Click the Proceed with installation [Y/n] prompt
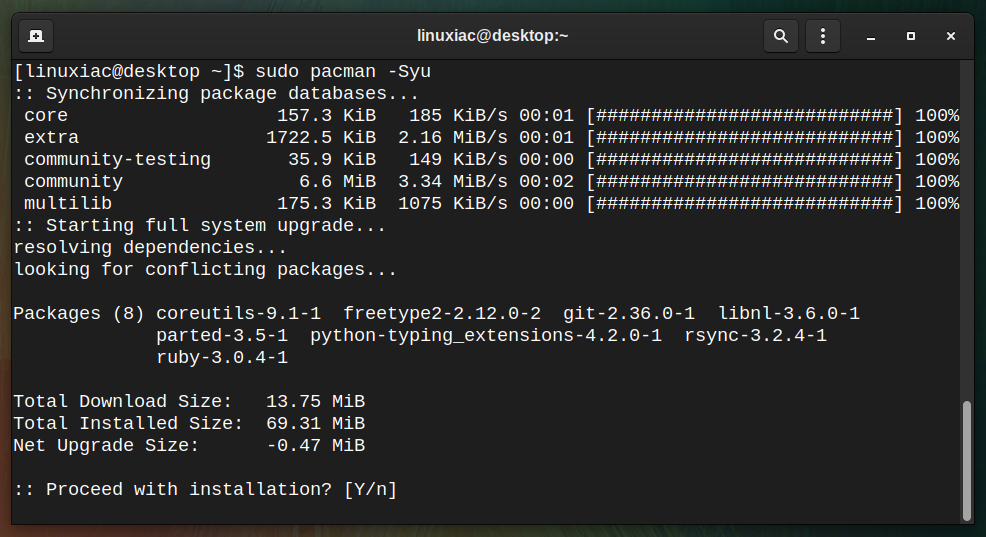This screenshot has height=537, width=986. tap(205, 490)
